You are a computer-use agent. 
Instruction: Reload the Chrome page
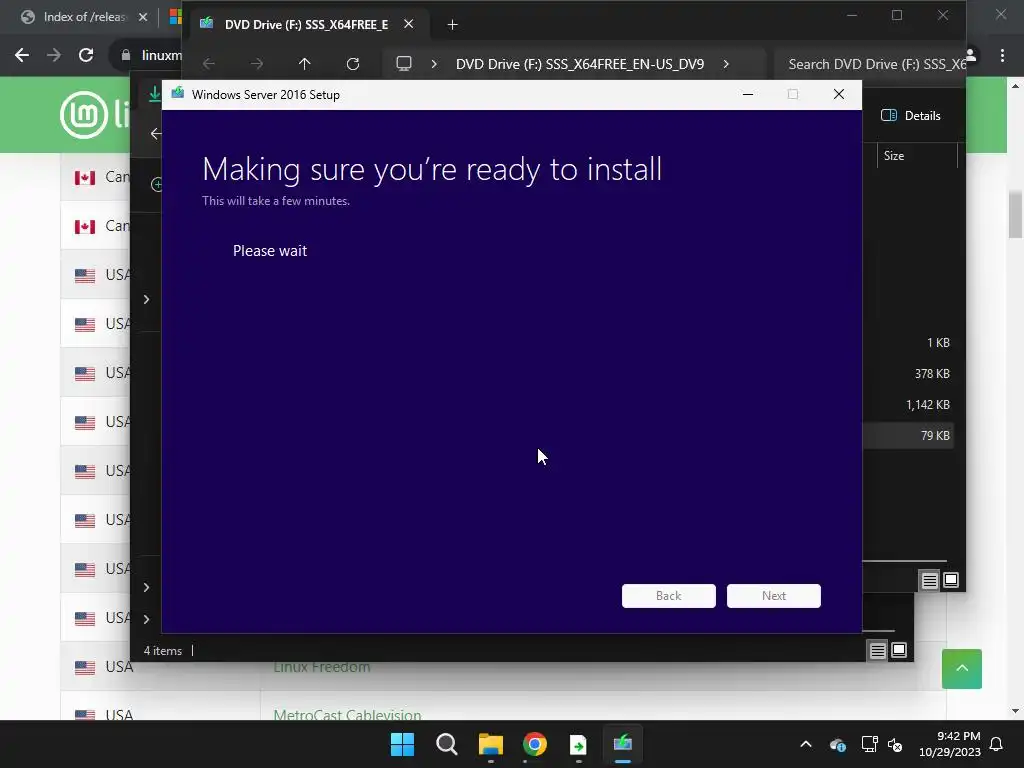(x=86, y=55)
